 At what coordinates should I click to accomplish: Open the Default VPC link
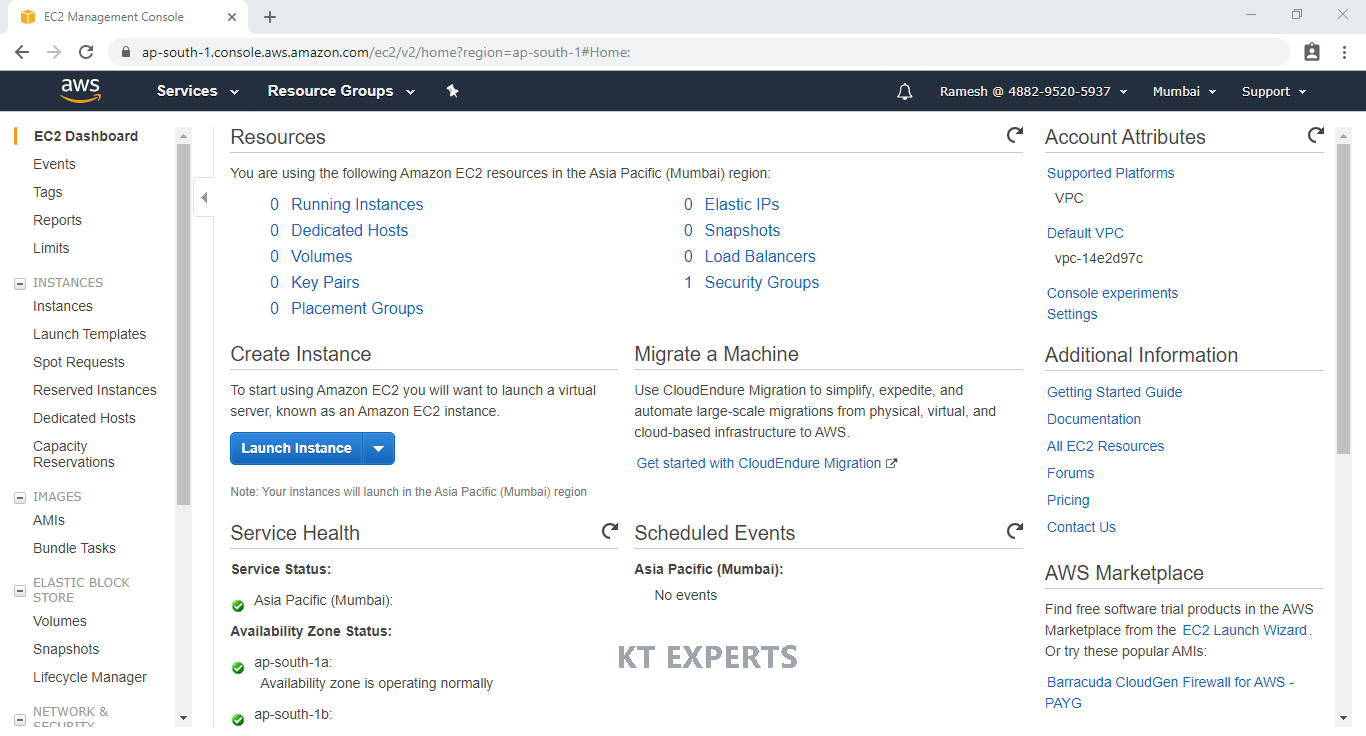pyautogui.click(x=1085, y=233)
